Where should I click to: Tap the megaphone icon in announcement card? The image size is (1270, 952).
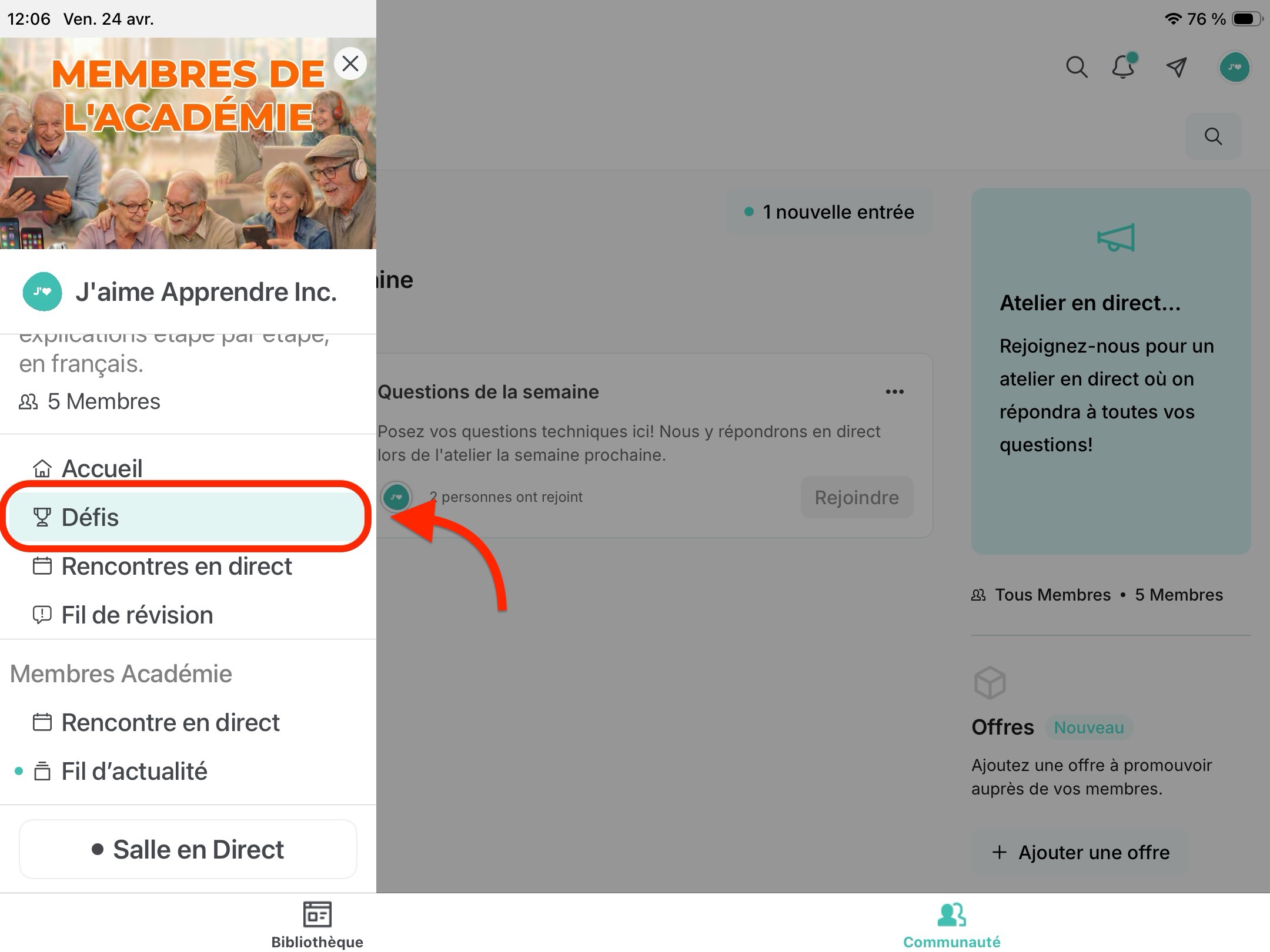coord(1116,238)
